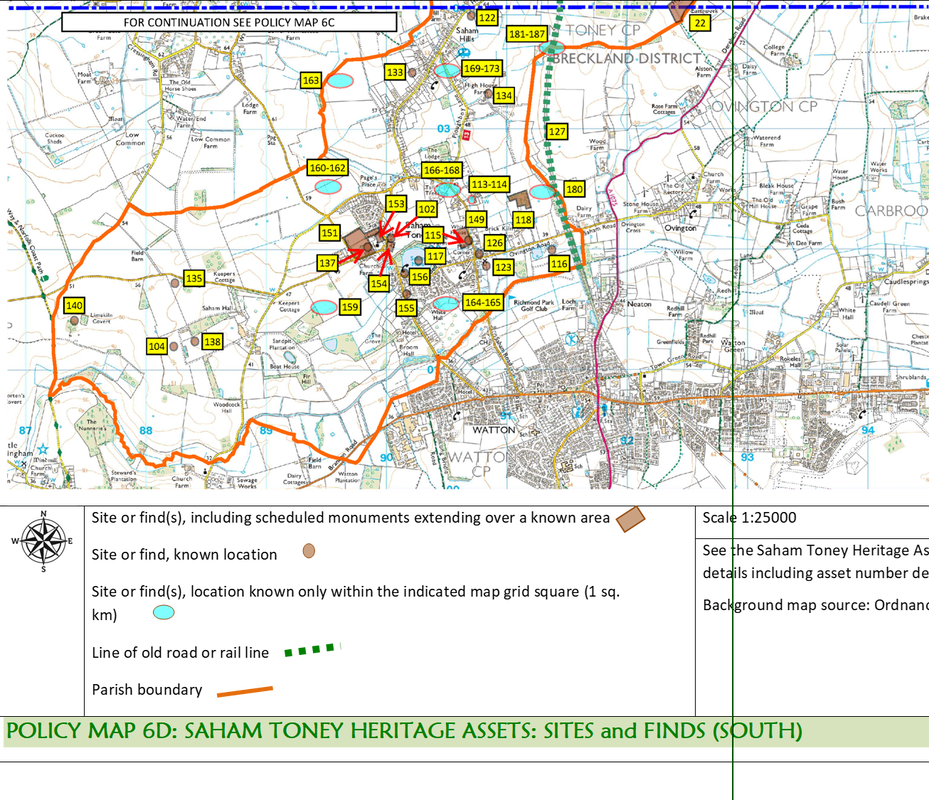Click the orange parish boundary legend line
The width and height of the screenshot is (929, 800).
click(245, 691)
